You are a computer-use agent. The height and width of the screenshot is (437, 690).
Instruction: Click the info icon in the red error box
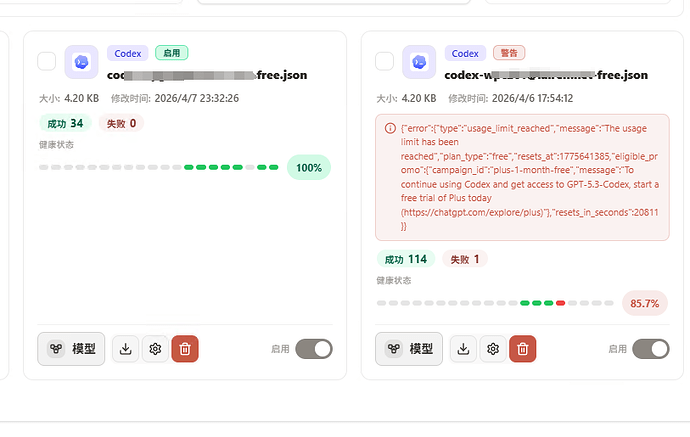click(x=390, y=129)
